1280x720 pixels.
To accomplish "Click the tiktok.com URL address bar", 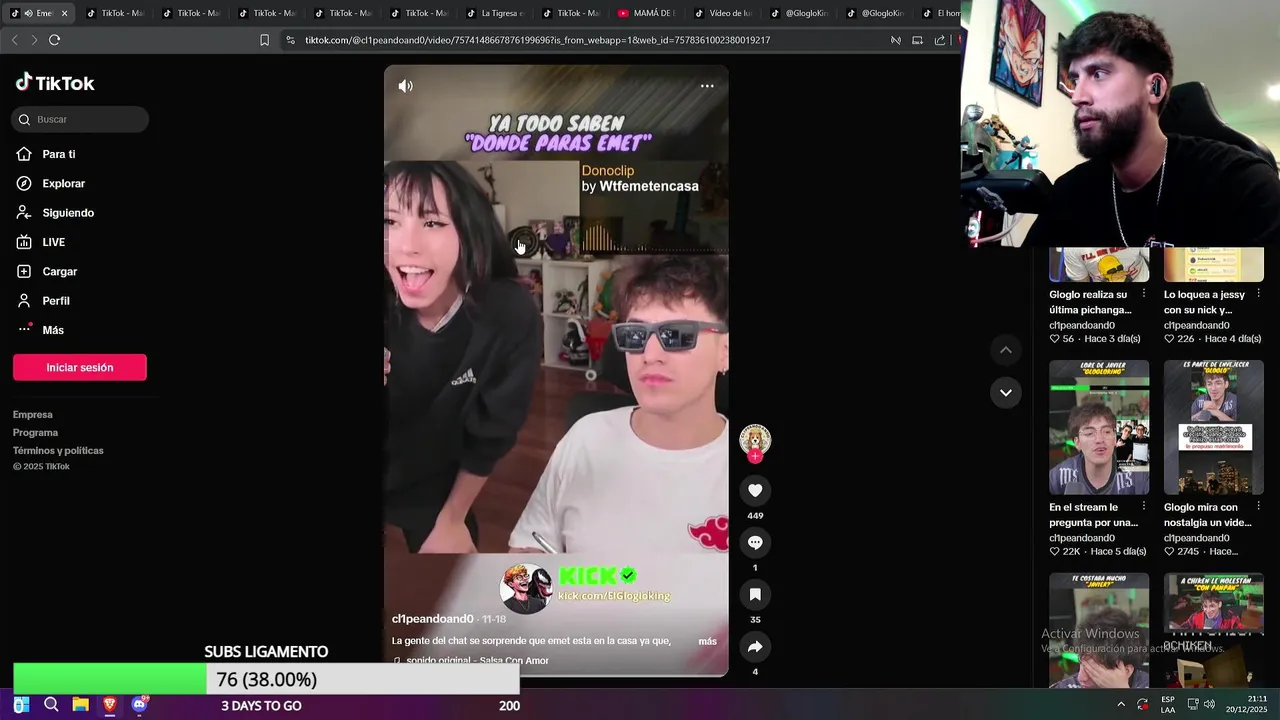I will pyautogui.click(x=537, y=40).
